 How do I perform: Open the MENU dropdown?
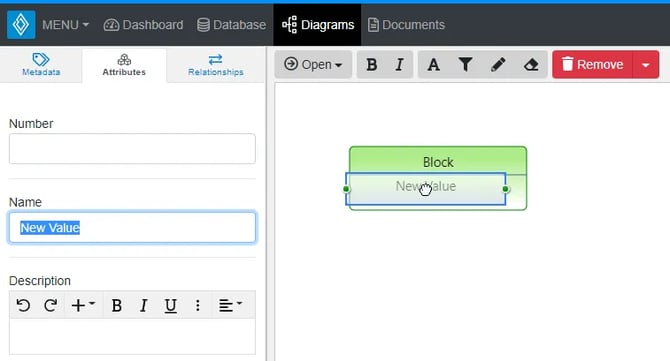65,25
